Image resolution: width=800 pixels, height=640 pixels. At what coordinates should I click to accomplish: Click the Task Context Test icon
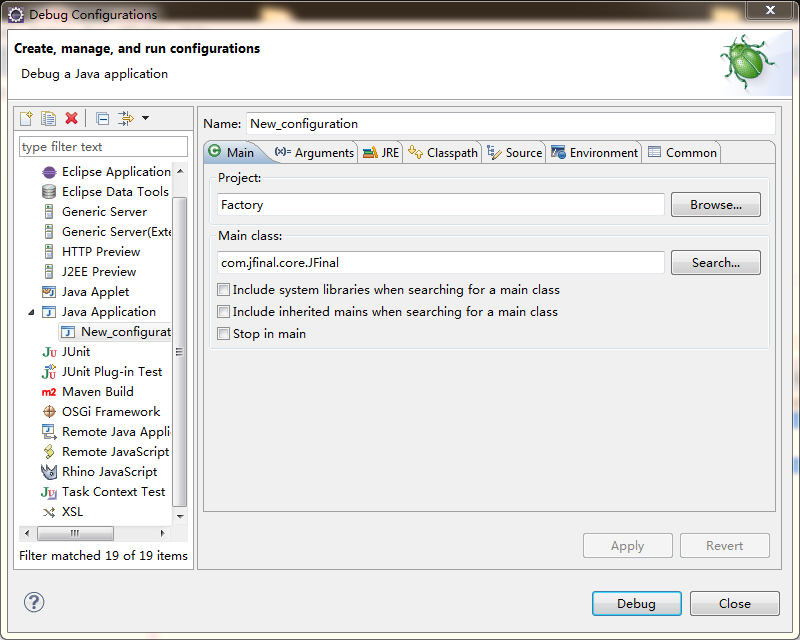49,492
